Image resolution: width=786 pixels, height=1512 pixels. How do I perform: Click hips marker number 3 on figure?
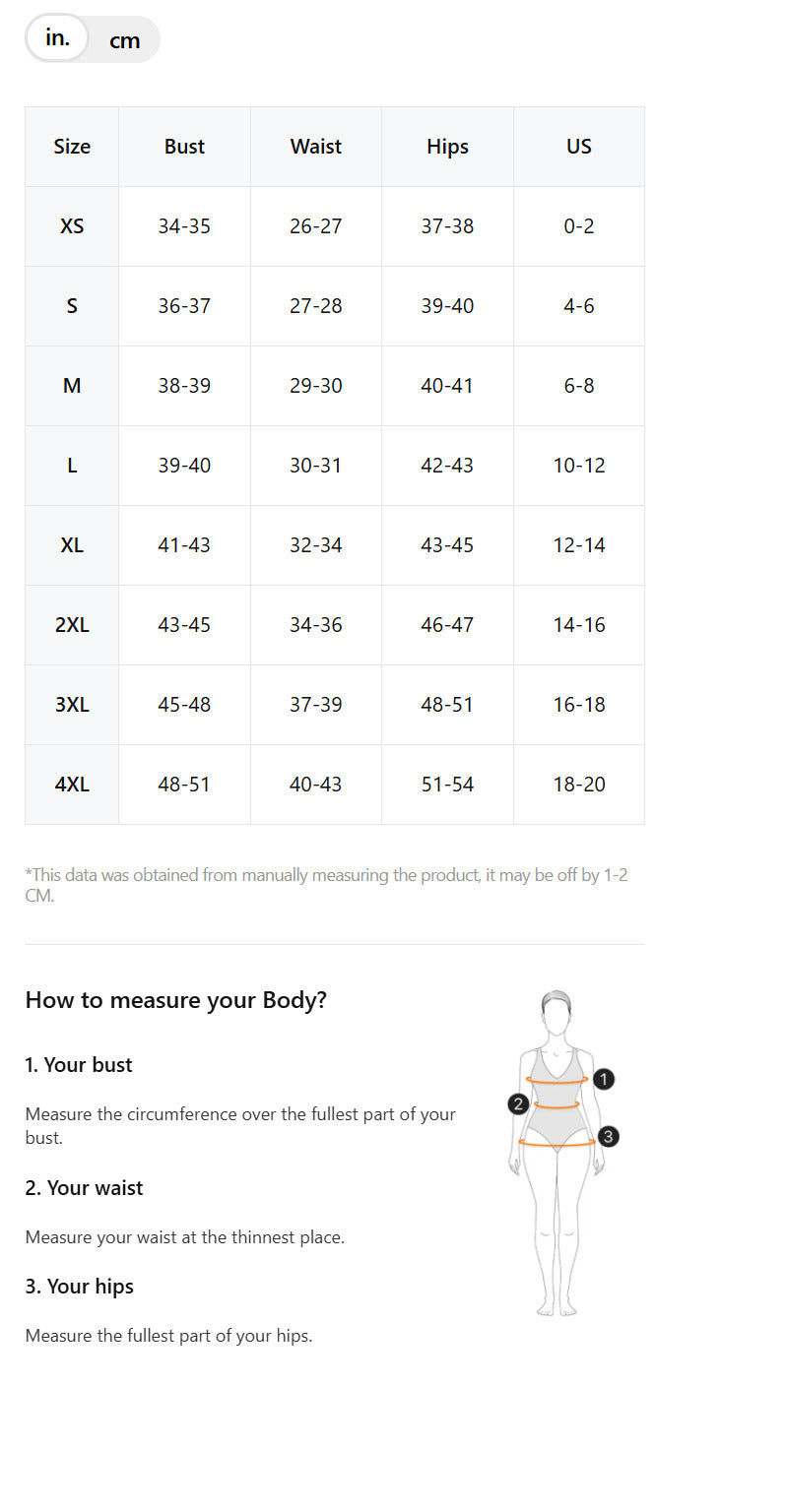click(609, 1137)
